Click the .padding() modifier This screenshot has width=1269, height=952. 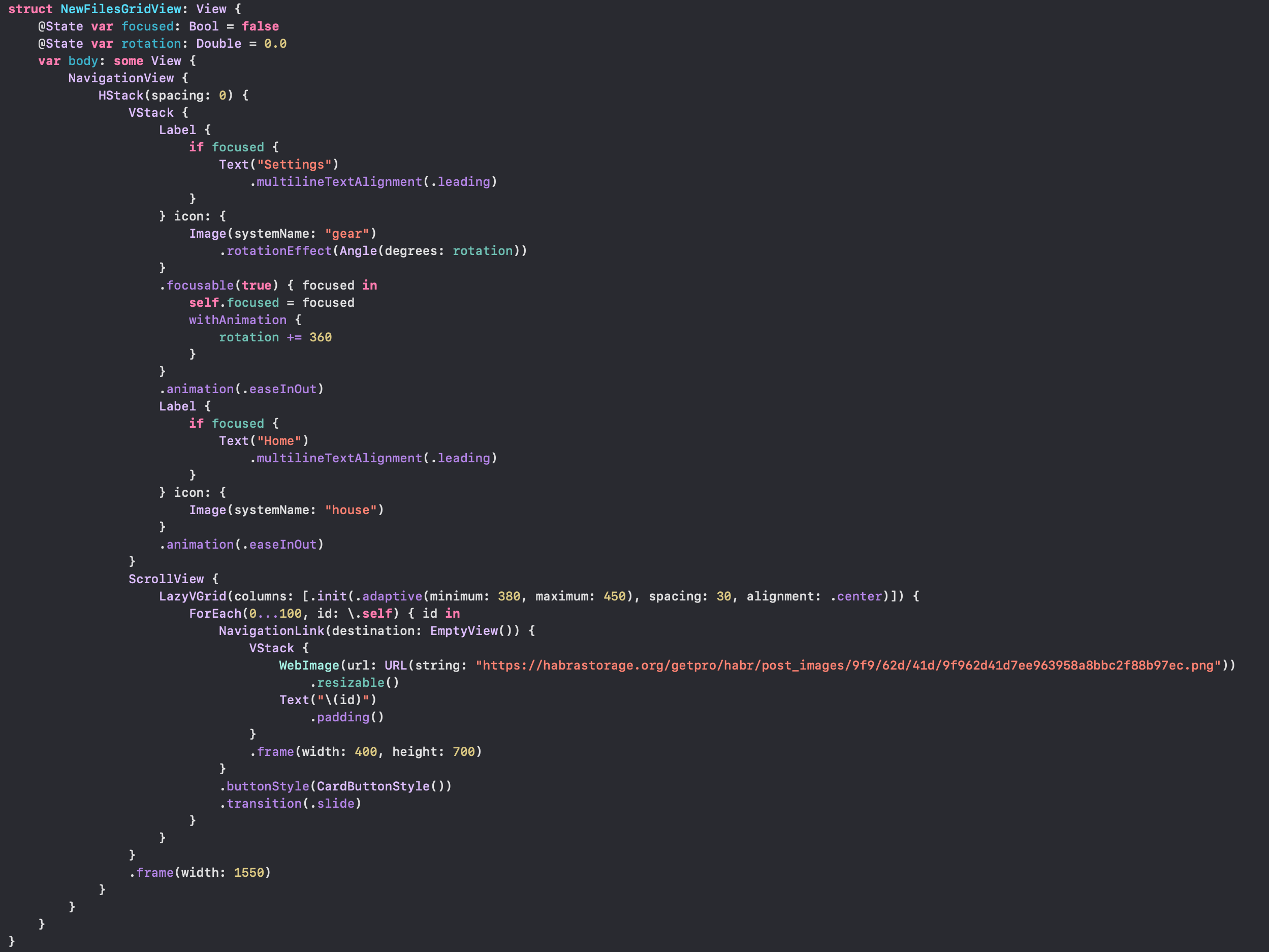347,717
